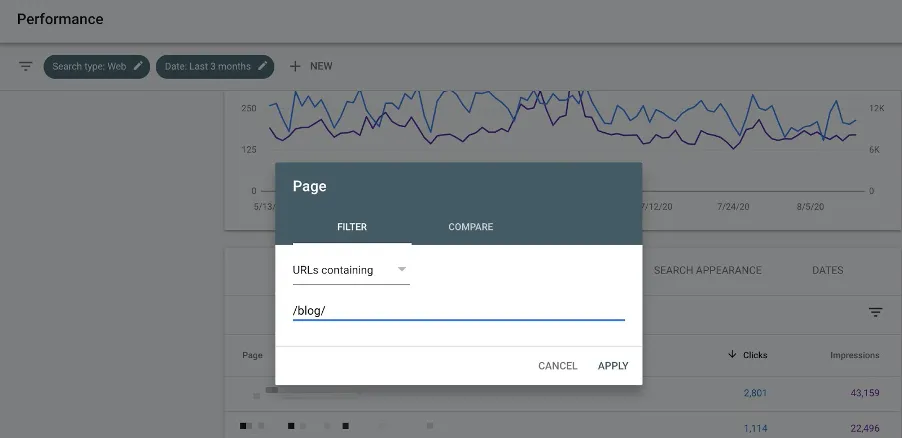The width and height of the screenshot is (902, 438).
Task: Switch to the COMPARE tab in Page dialog
Action: coord(470,227)
